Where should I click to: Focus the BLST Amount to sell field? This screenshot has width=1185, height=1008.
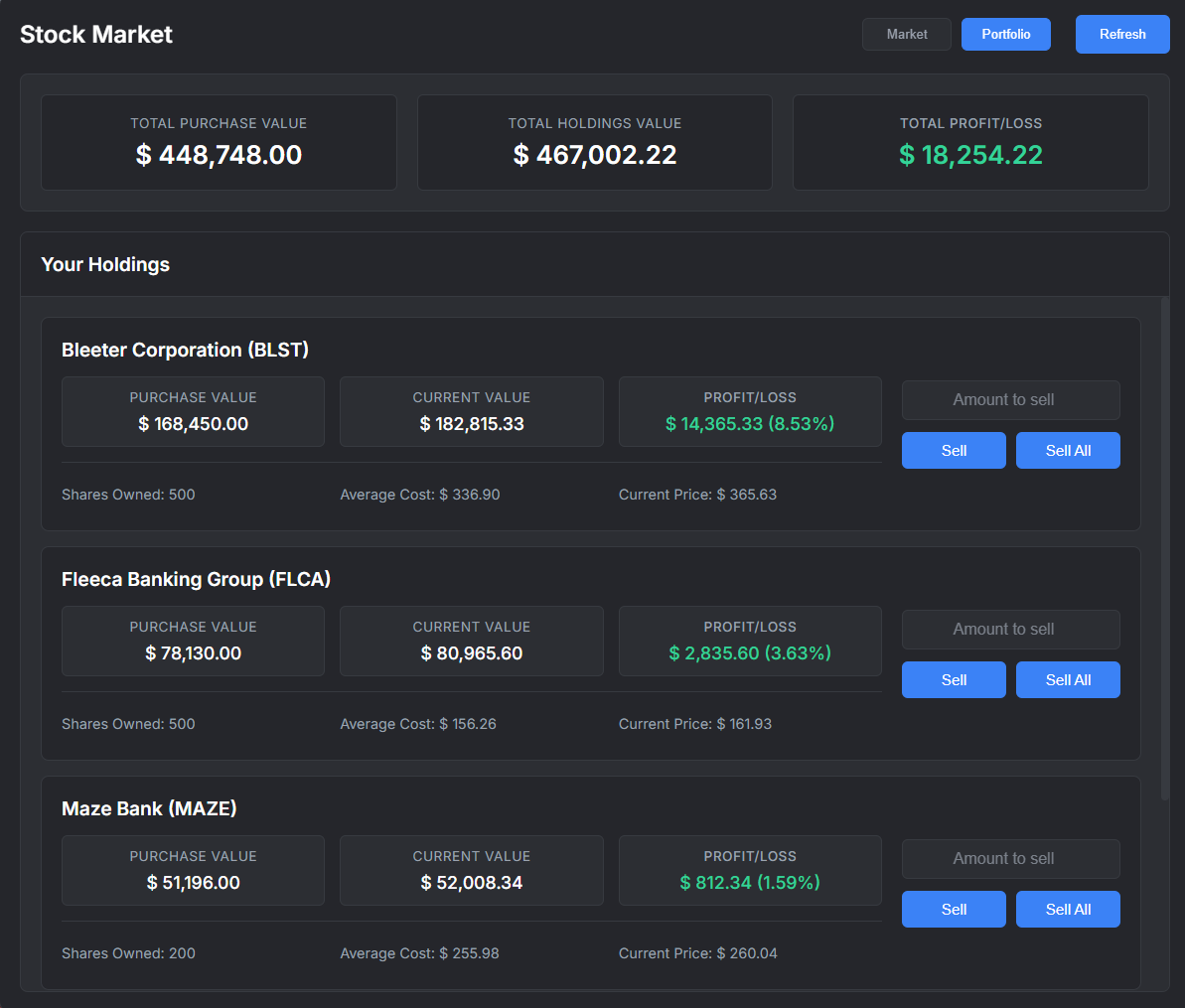coord(1010,399)
